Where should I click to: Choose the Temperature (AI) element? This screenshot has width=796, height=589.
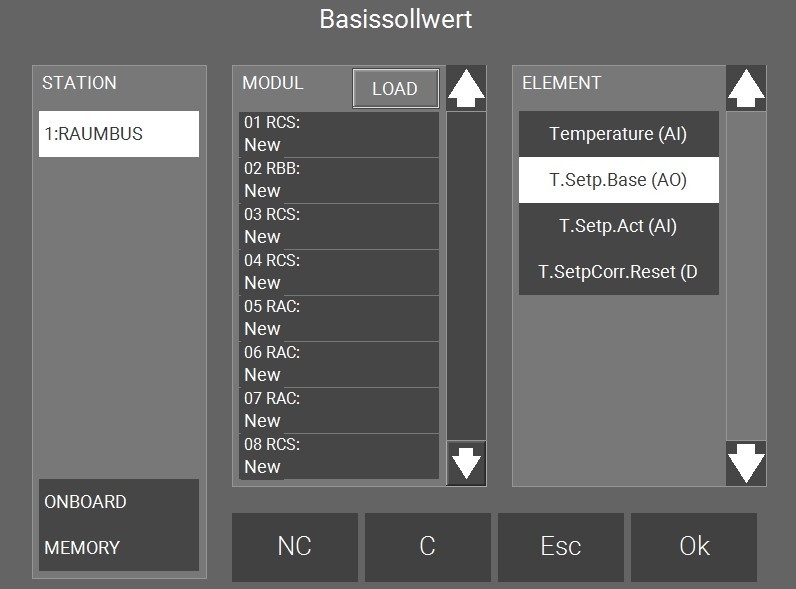[x=619, y=134]
